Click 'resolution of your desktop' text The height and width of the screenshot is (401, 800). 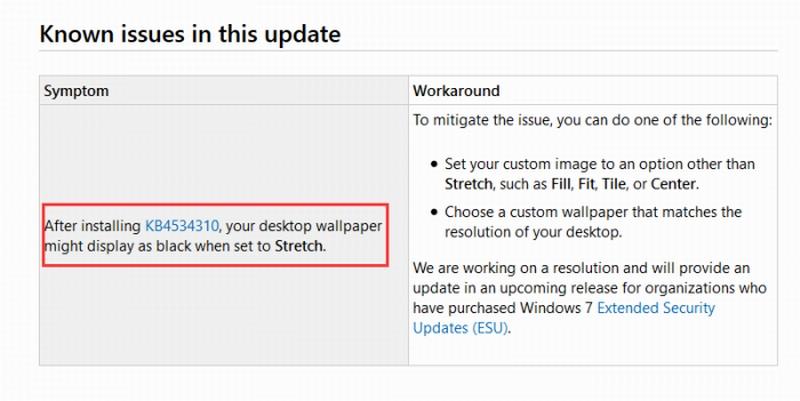[533, 232]
